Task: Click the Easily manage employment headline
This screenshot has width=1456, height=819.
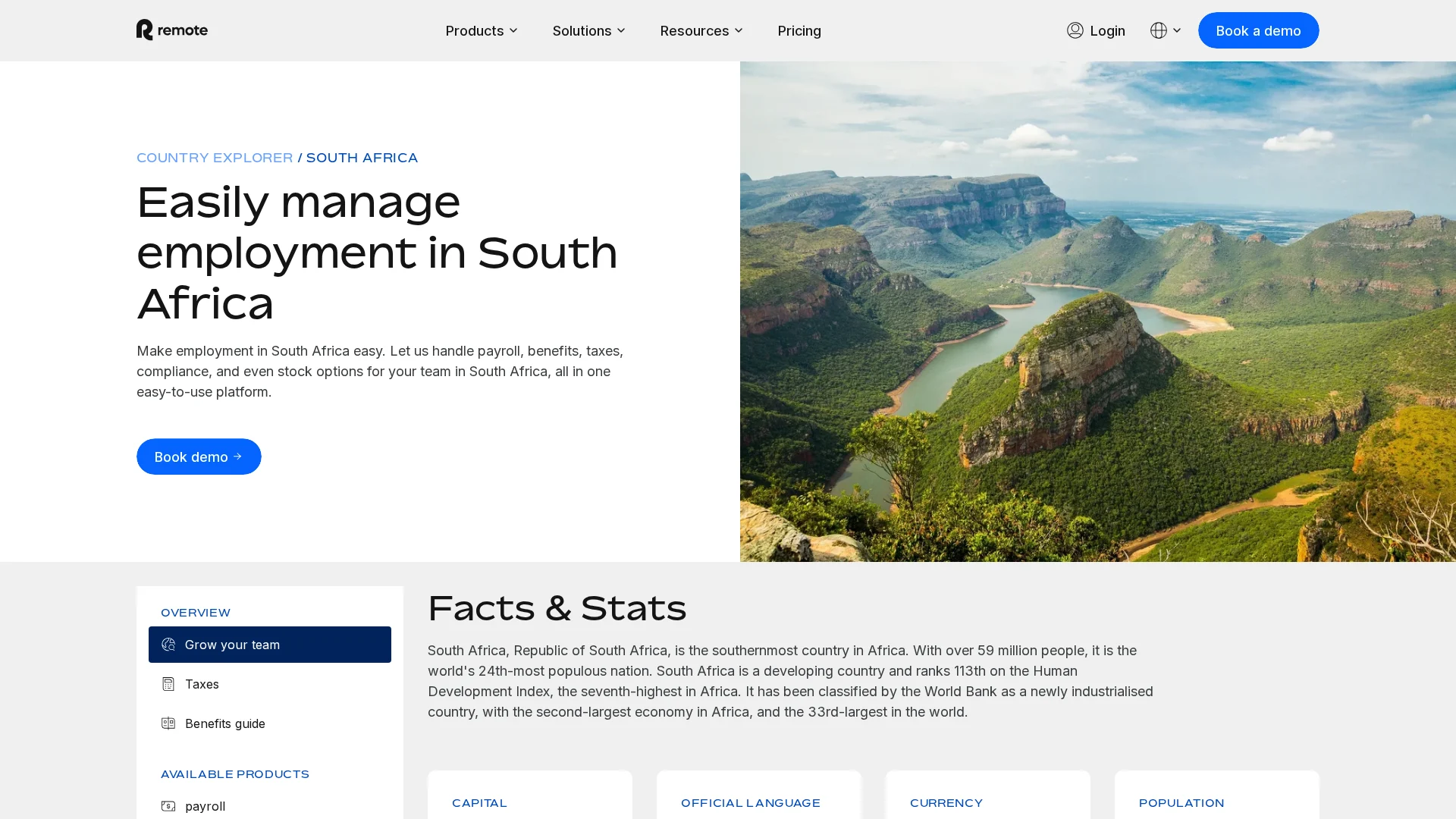Action: [377, 253]
